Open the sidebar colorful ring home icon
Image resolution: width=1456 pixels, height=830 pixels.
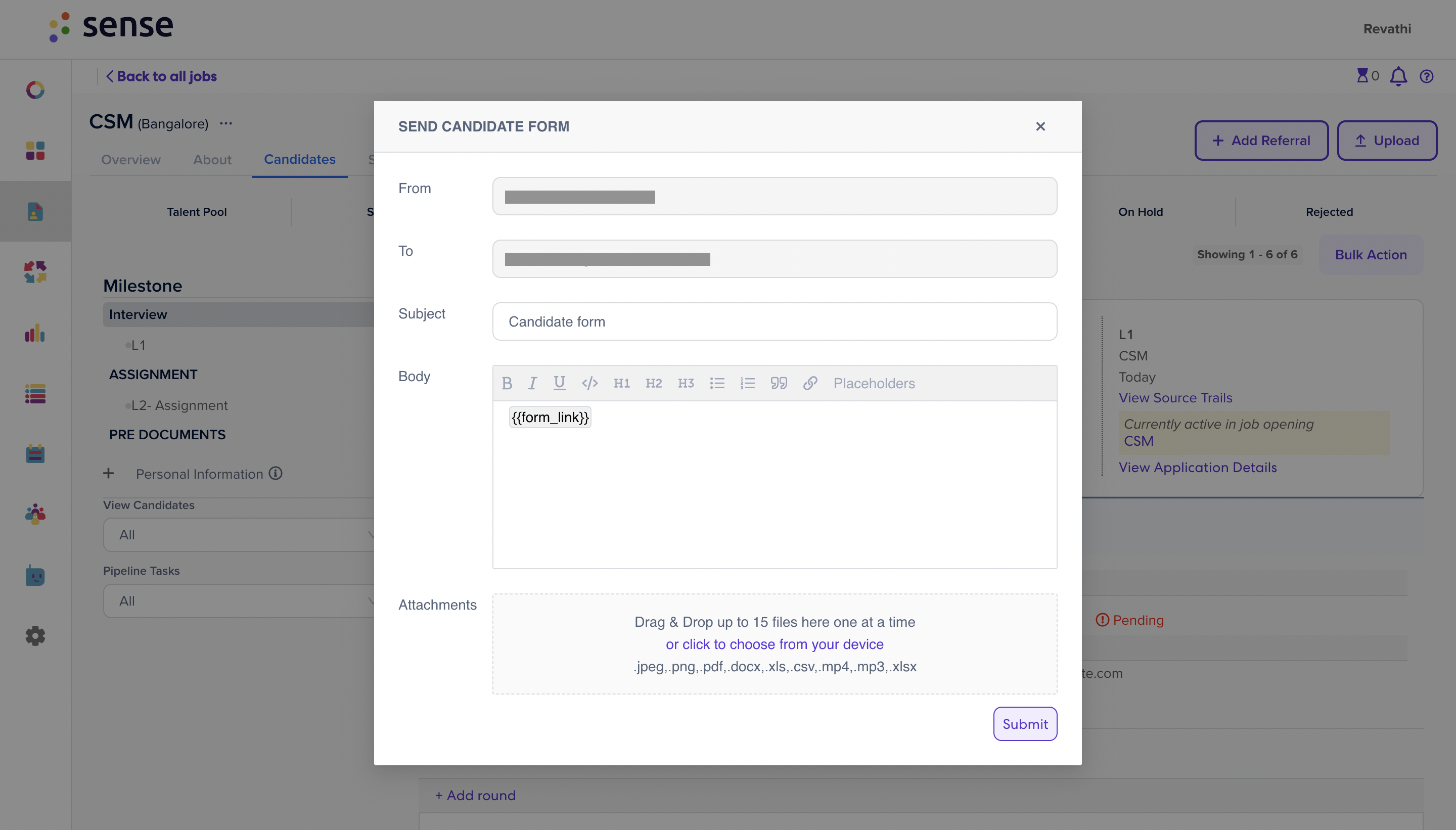pyautogui.click(x=35, y=90)
